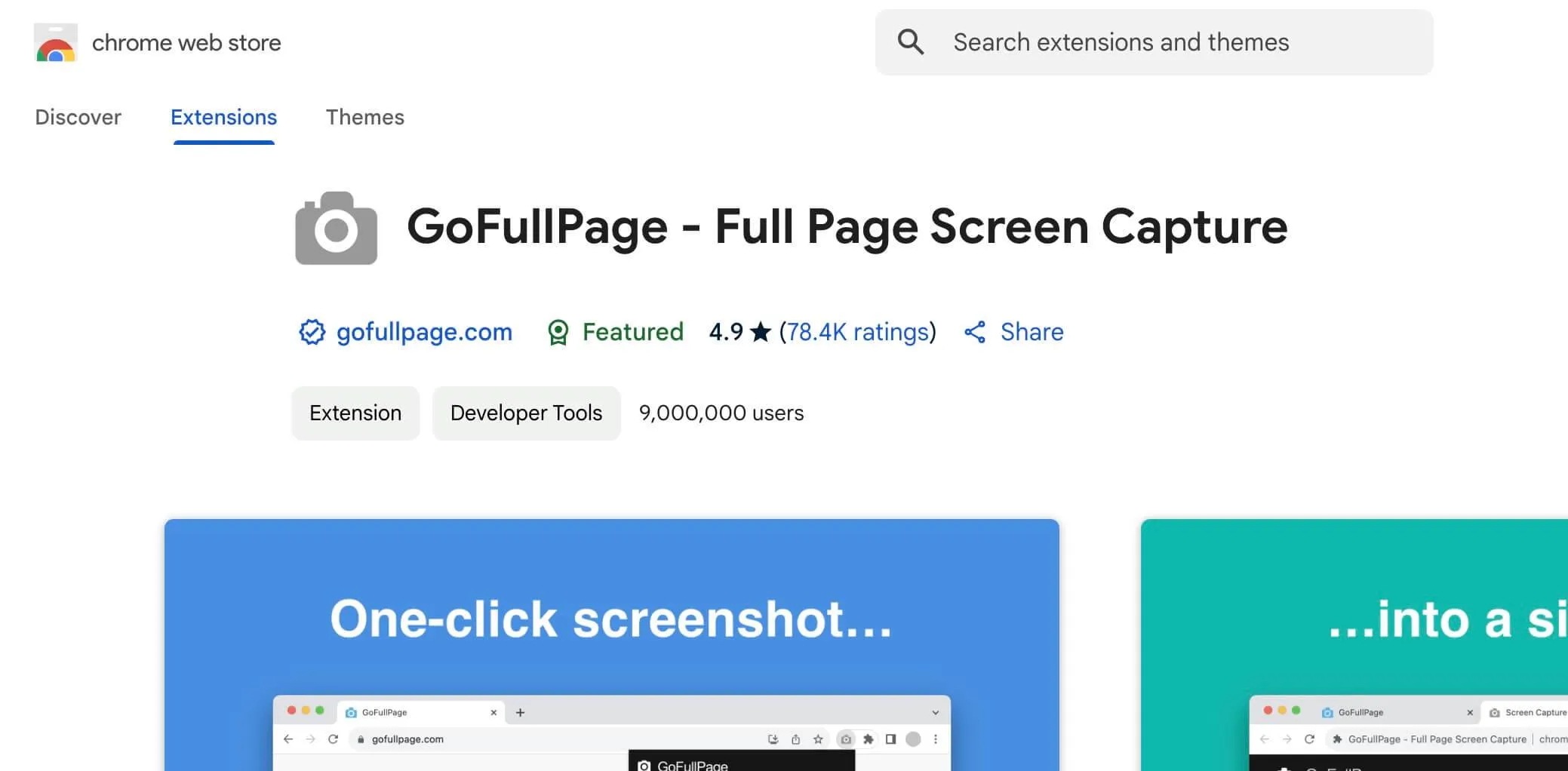Click the rating star icon
The image size is (1568, 771).
[761, 331]
